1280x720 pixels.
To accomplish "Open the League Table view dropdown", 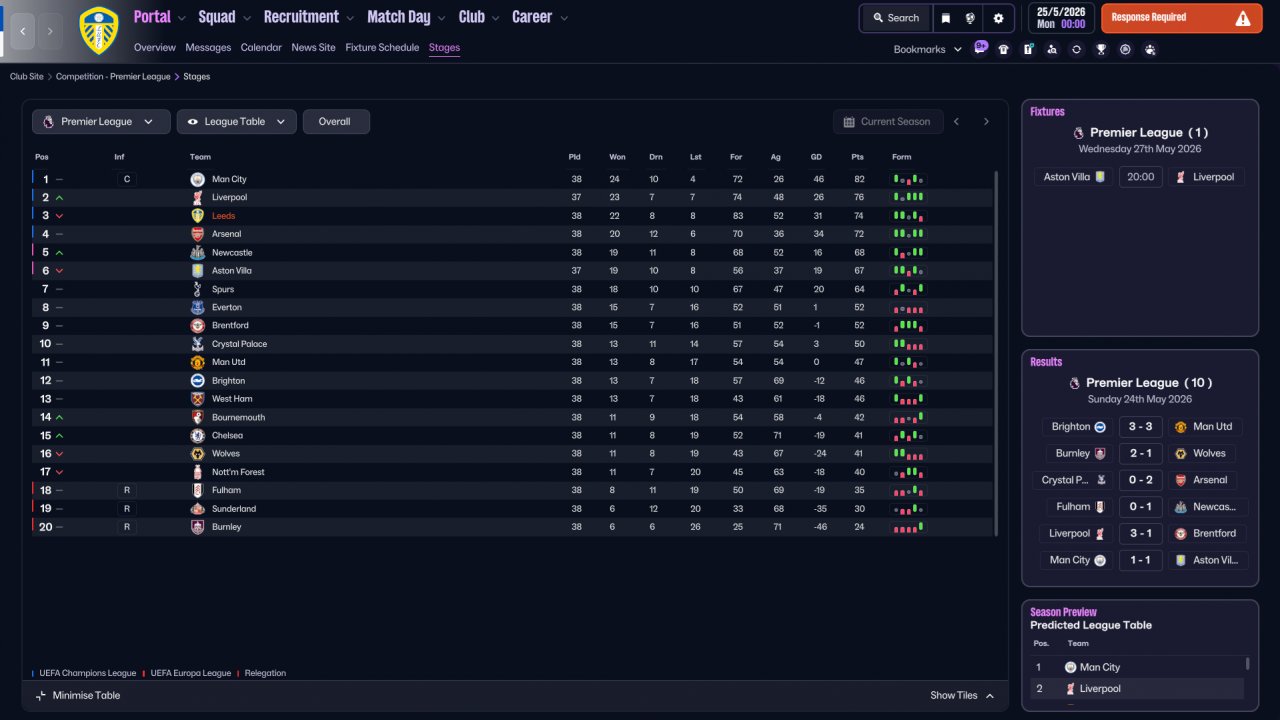I will pos(237,122).
